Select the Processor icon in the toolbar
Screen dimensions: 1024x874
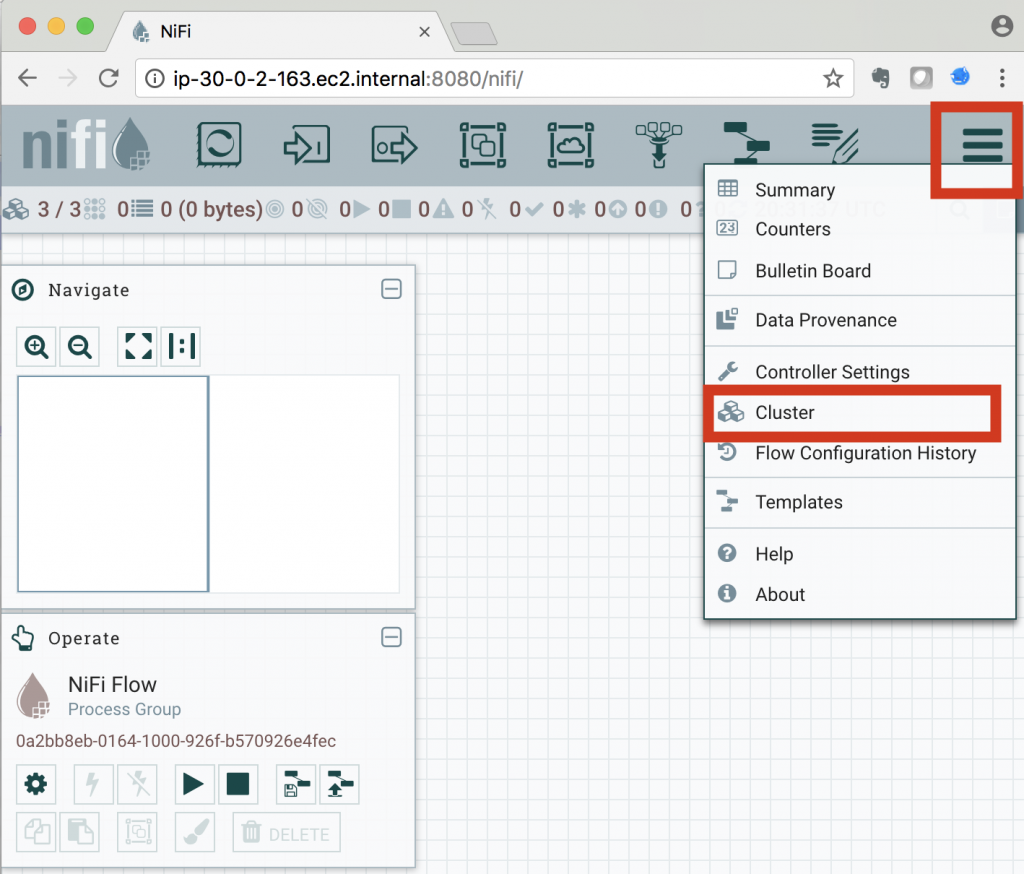219,145
